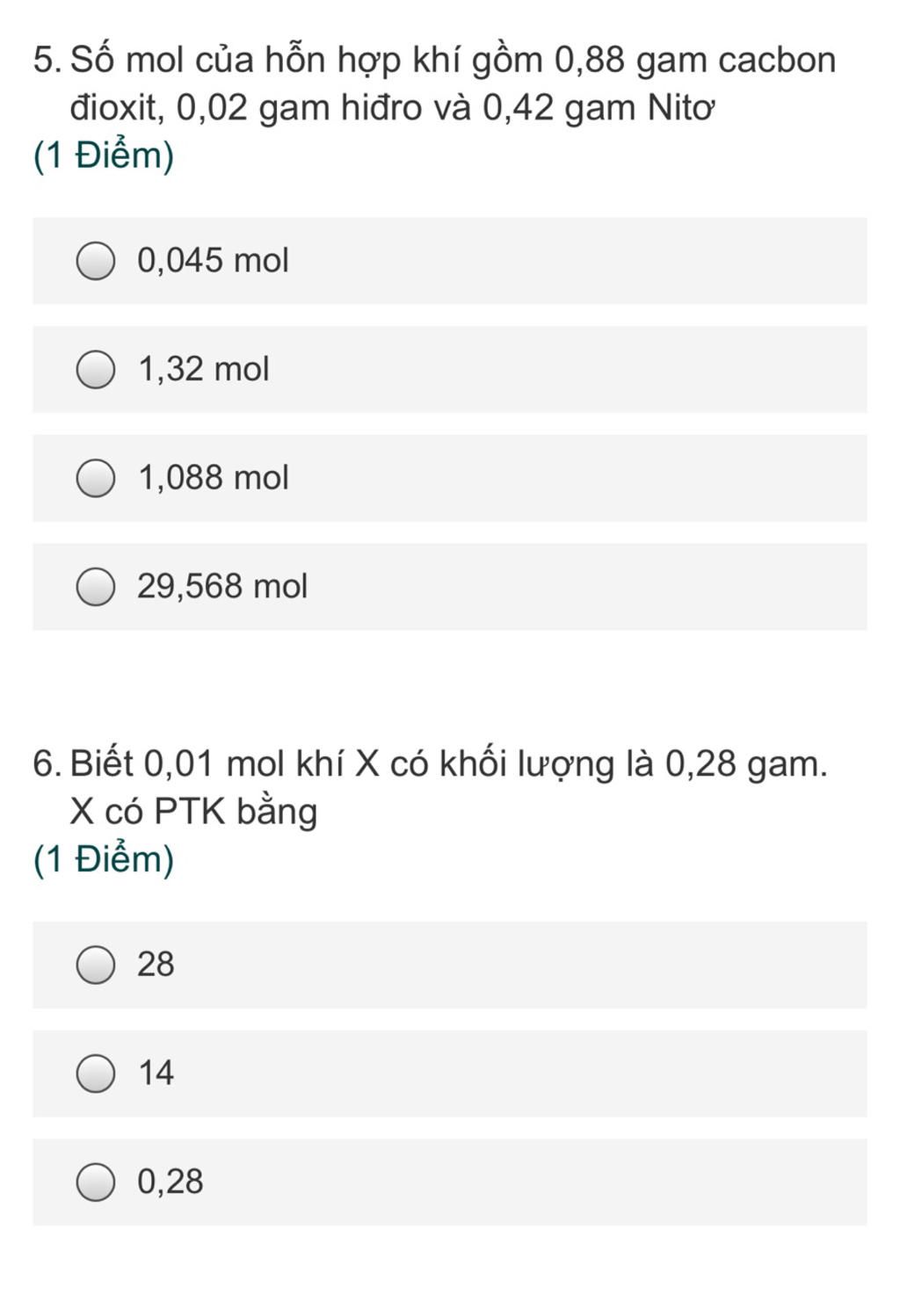Choose the radio circle next to 14
This screenshot has width=900, height=1316.
(x=95, y=1074)
